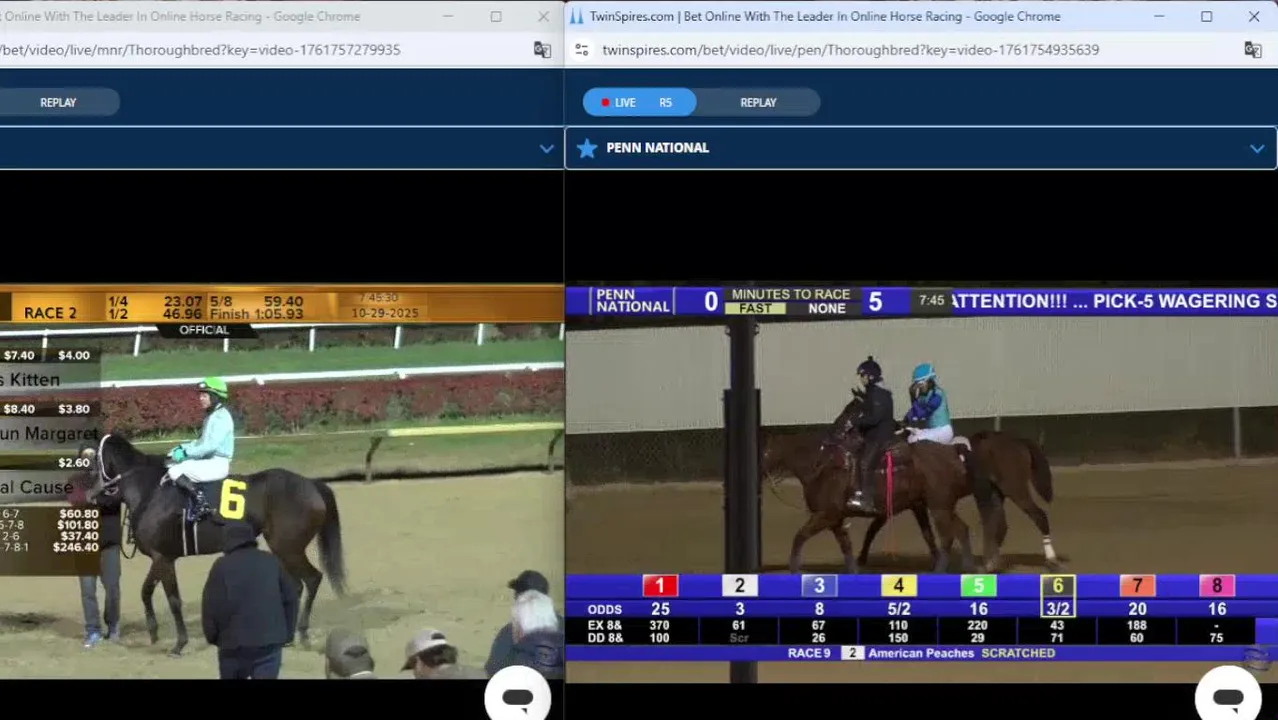Click the "RACE 2" label in left video
The image size is (1278, 720).
tap(50, 313)
